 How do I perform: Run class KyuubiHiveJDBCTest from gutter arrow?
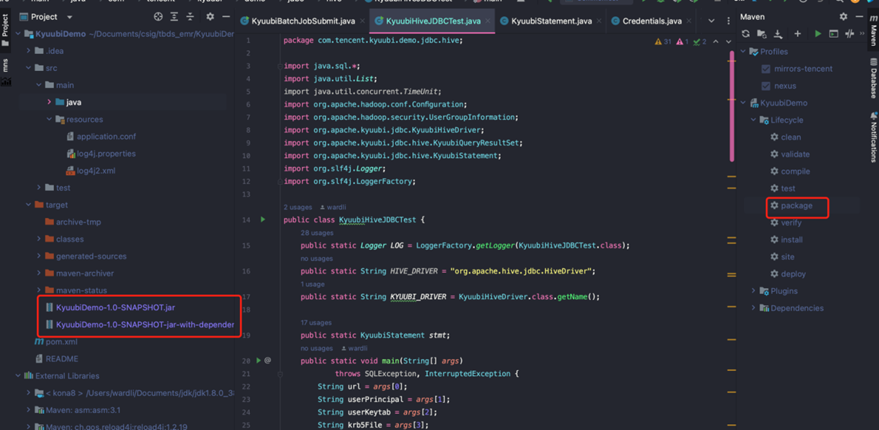pos(263,219)
